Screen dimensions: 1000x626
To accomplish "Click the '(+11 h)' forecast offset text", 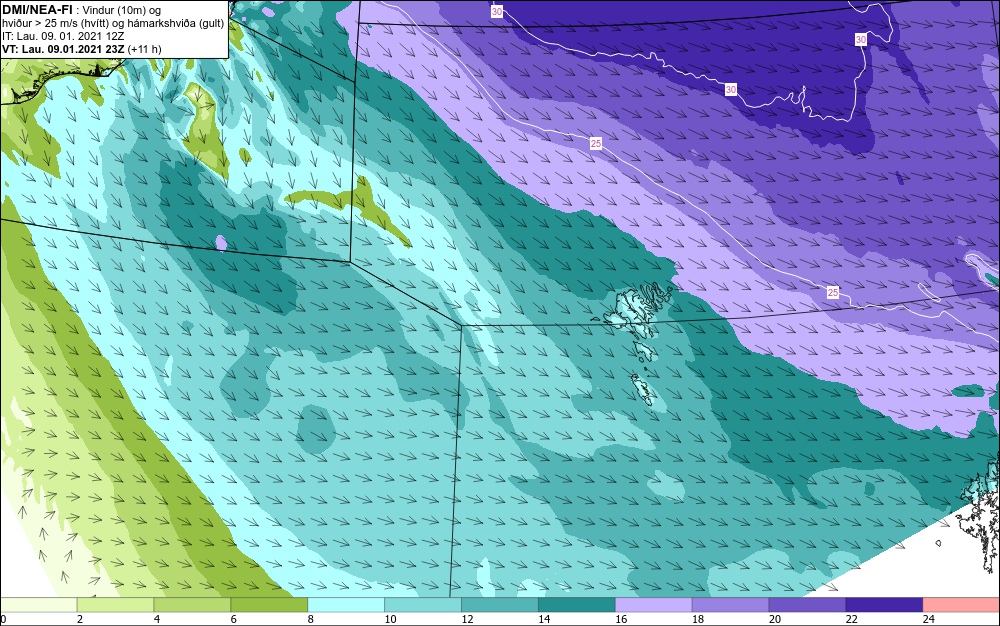I will (145, 49).
